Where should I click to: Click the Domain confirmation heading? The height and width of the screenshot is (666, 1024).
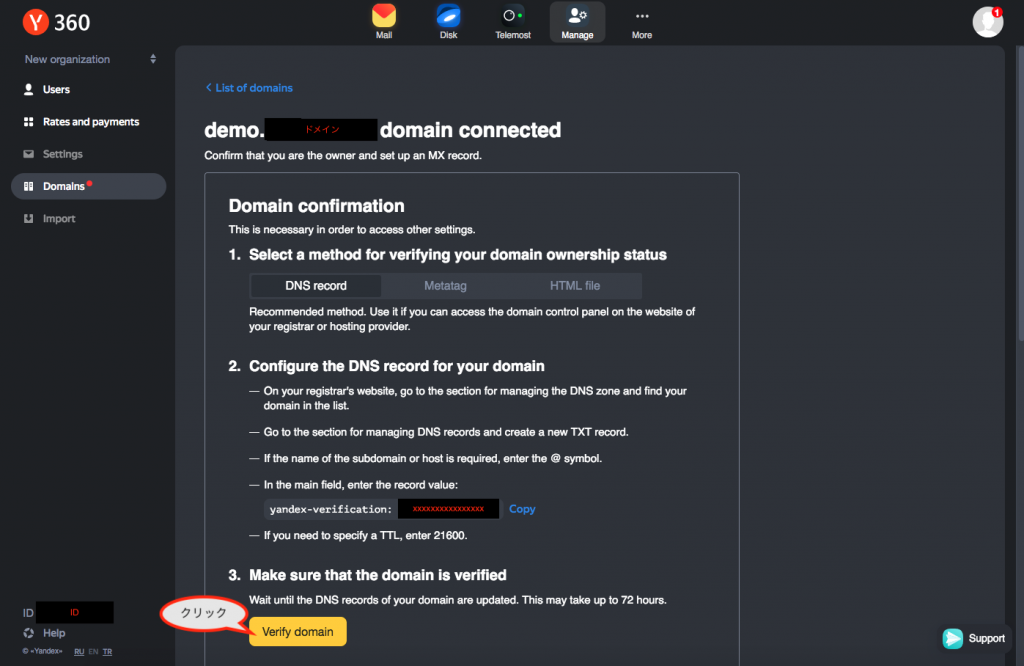(x=316, y=206)
